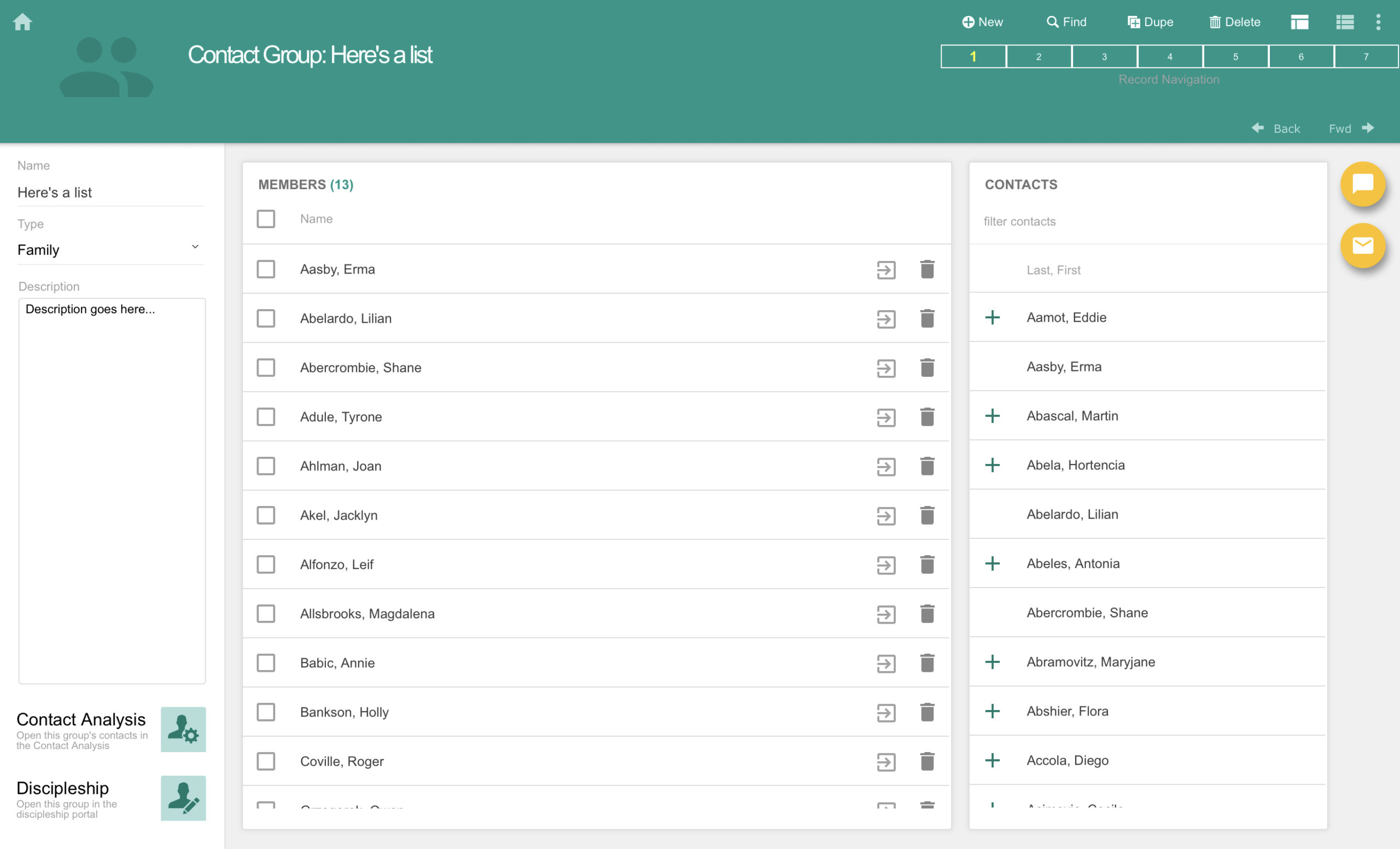Viewport: 1400px width, 849px height.
Task: Go to the home screen icon
Action: point(23,22)
